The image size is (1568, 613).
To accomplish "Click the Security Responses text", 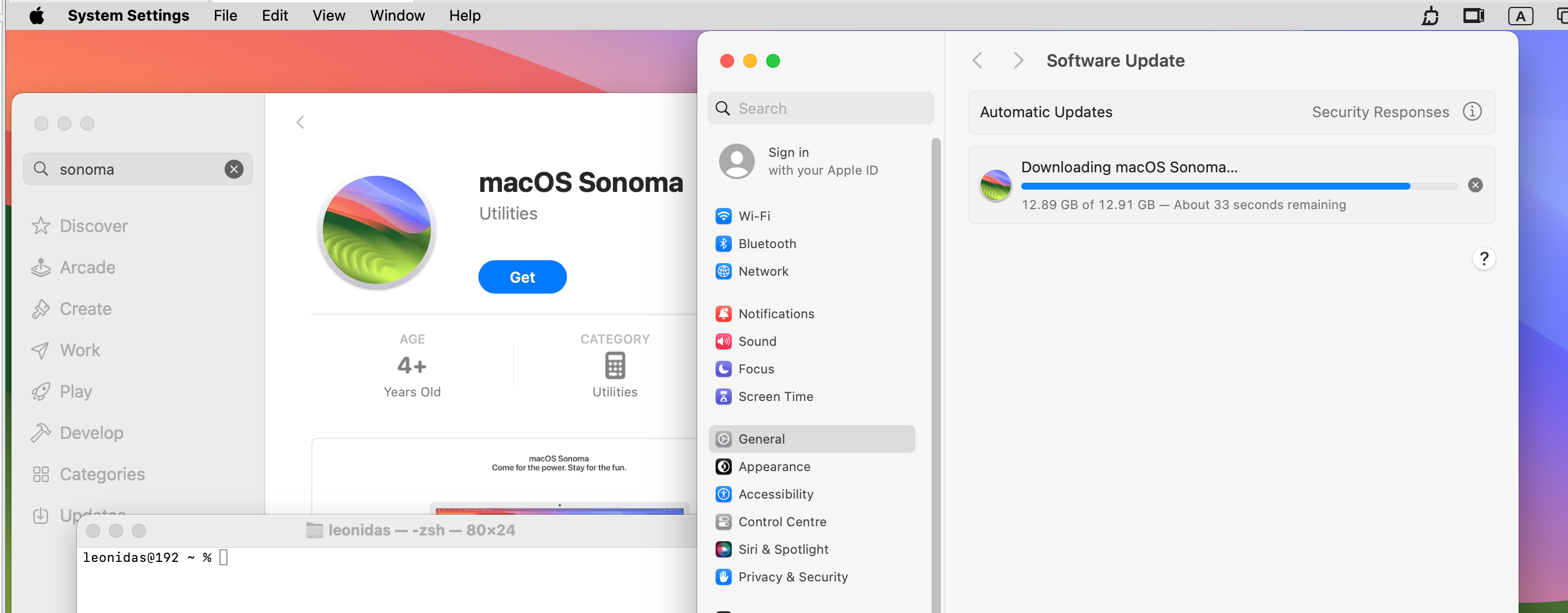I will pyautogui.click(x=1380, y=112).
